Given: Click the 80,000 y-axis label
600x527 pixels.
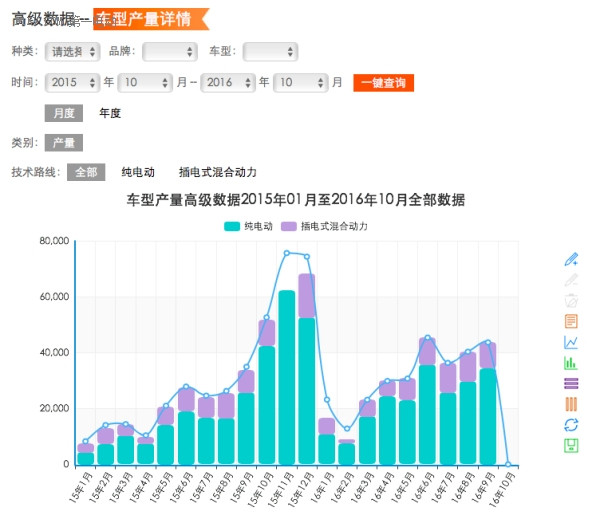Looking at the screenshot, I should click(54, 241).
